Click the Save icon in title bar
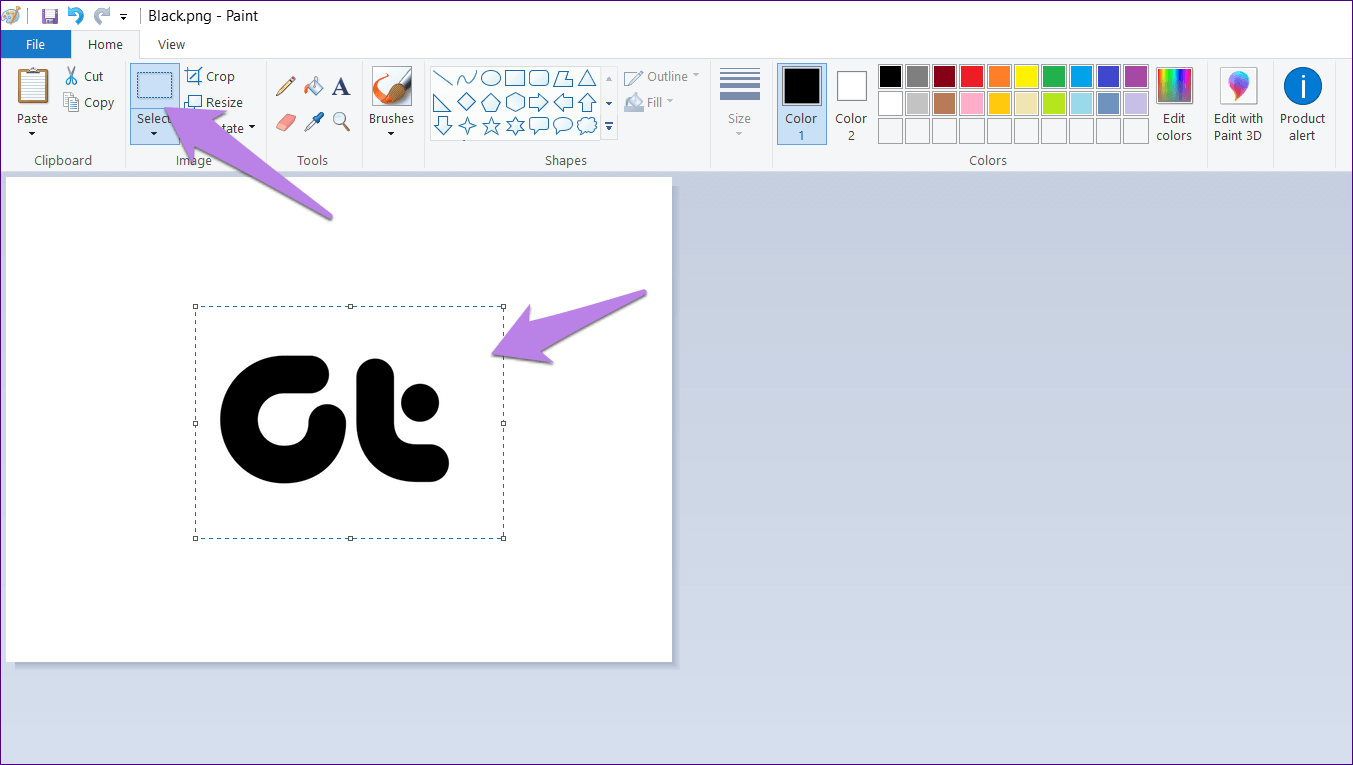1353x765 pixels. click(x=49, y=16)
